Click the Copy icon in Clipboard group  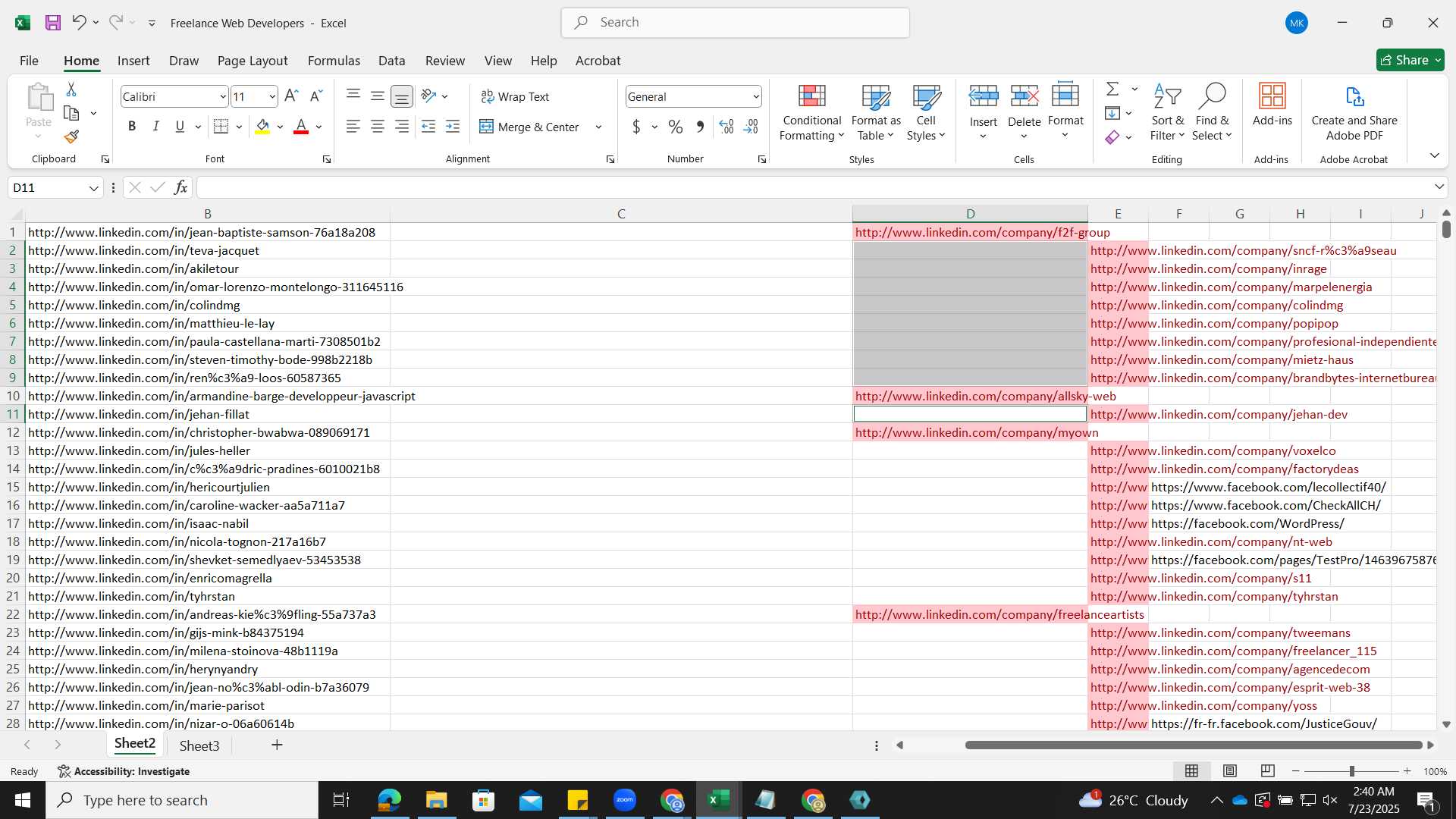click(x=71, y=113)
